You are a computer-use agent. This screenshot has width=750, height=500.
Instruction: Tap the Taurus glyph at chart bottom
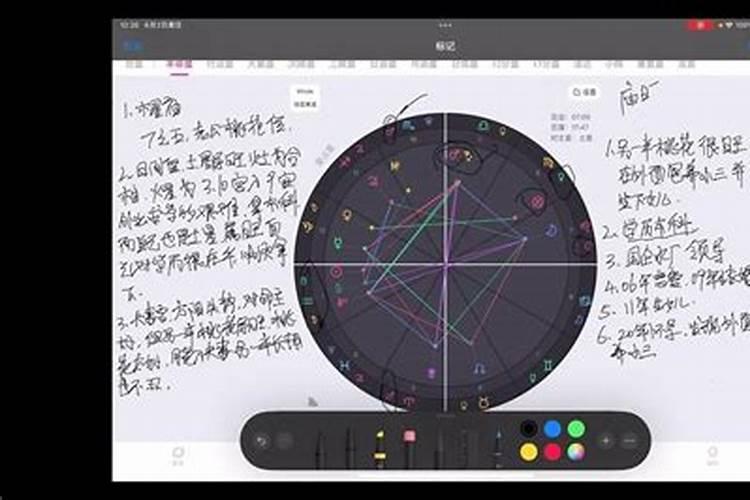click(x=484, y=403)
